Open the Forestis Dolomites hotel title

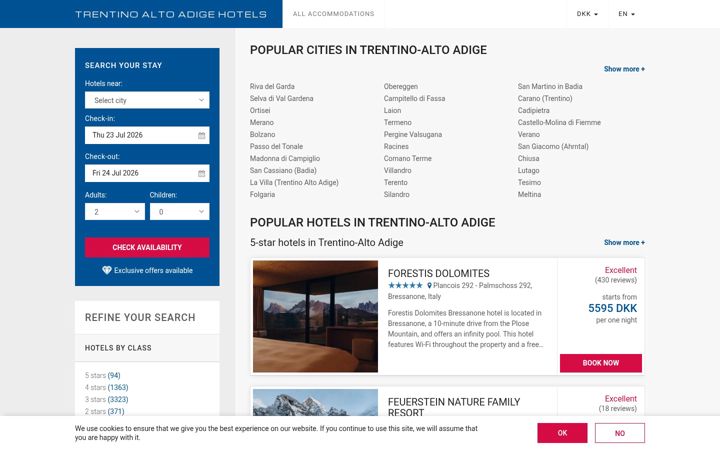pyautogui.click(x=439, y=273)
